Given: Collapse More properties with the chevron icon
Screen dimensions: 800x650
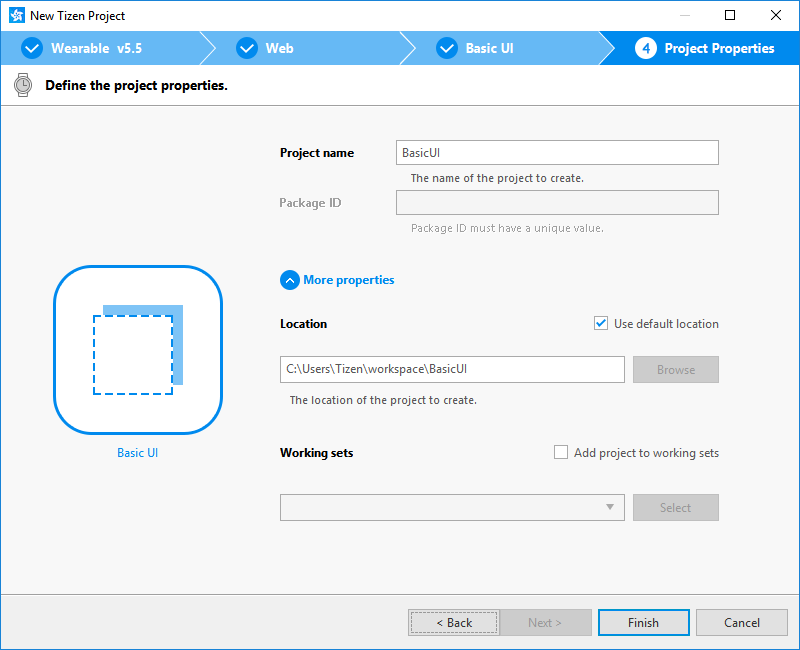Looking at the screenshot, I should [x=290, y=280].
